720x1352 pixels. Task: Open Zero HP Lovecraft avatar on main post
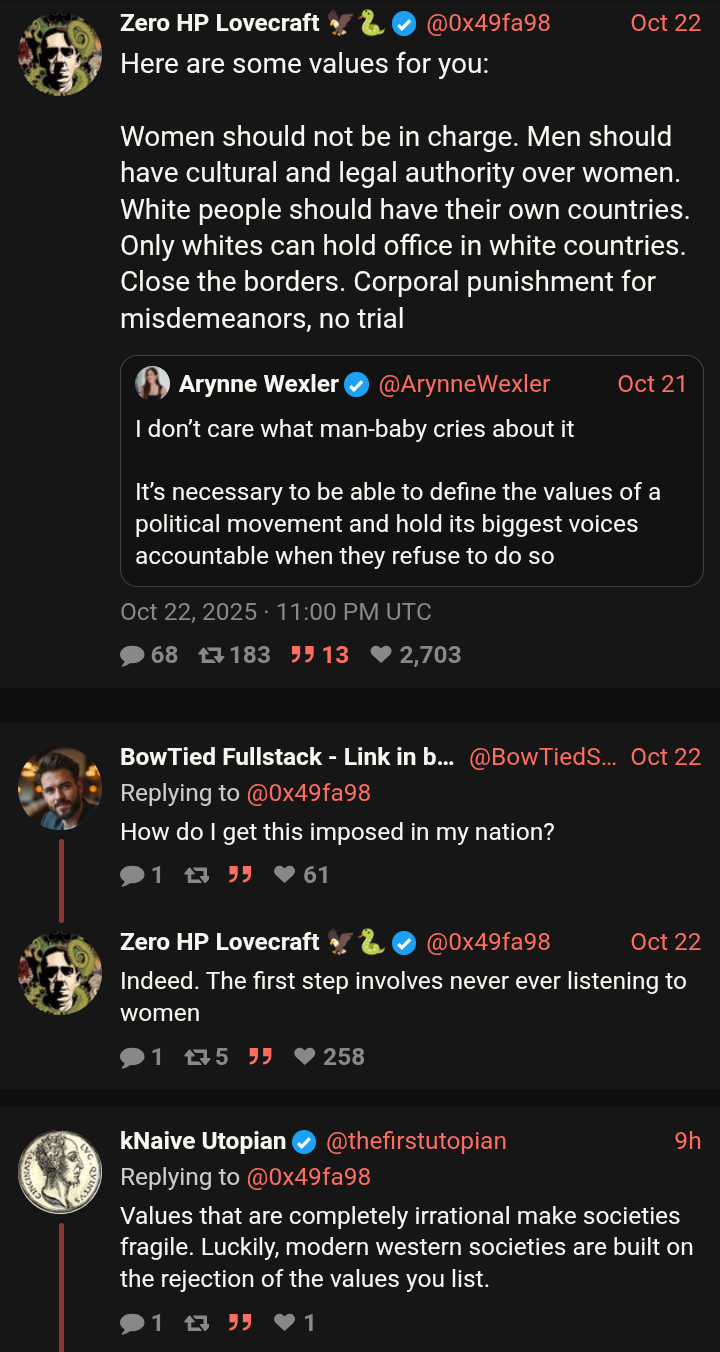60,54
